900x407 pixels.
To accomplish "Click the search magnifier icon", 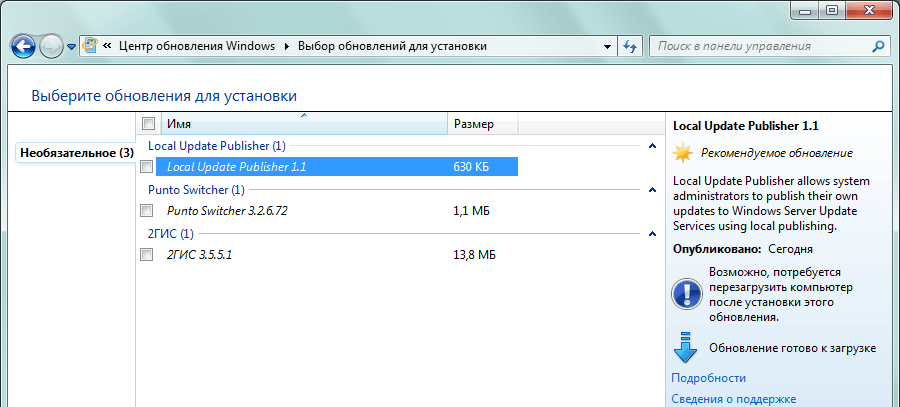I will (x=878, y=46).
